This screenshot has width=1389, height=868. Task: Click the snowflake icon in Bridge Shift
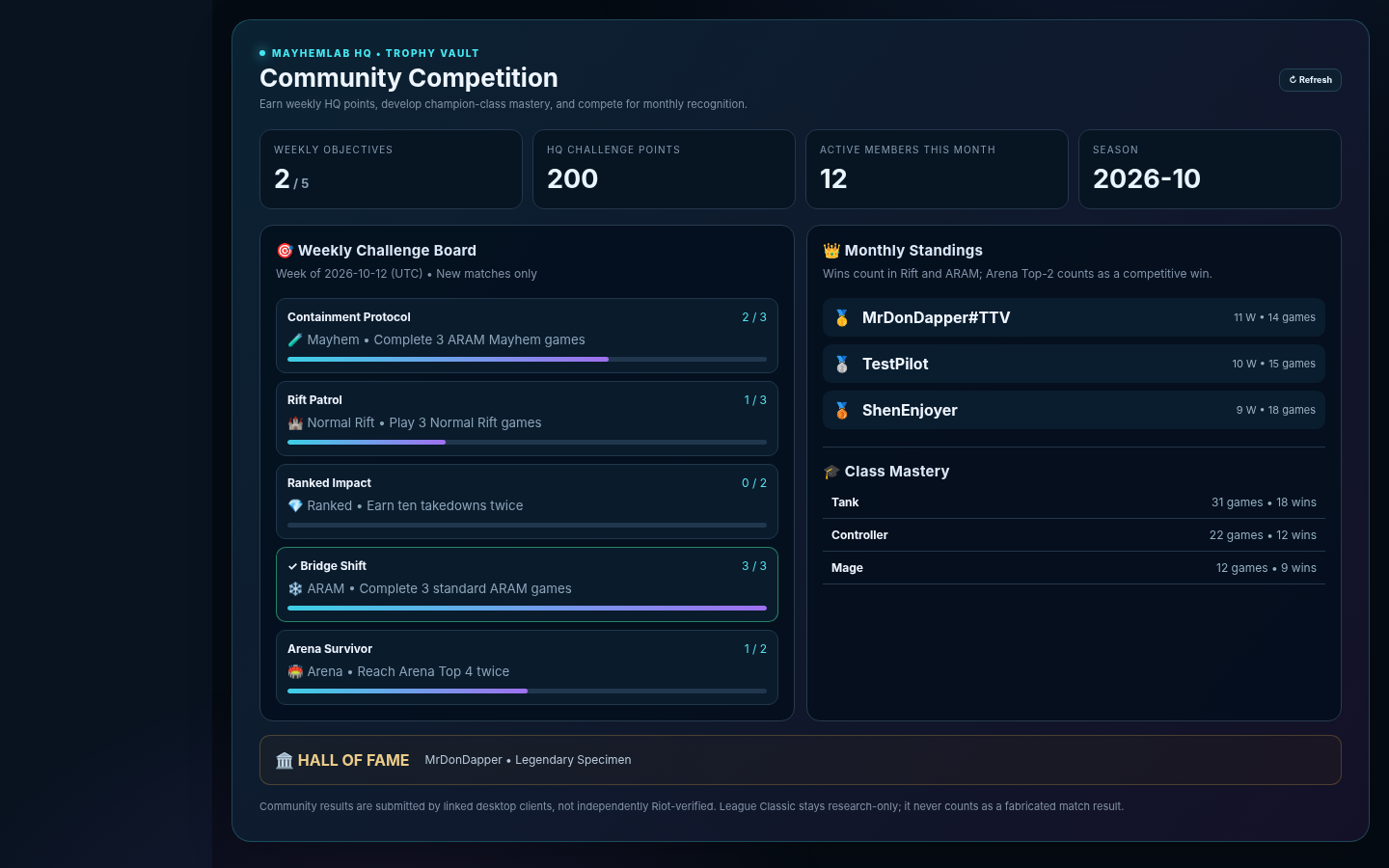tap(295, 589)
